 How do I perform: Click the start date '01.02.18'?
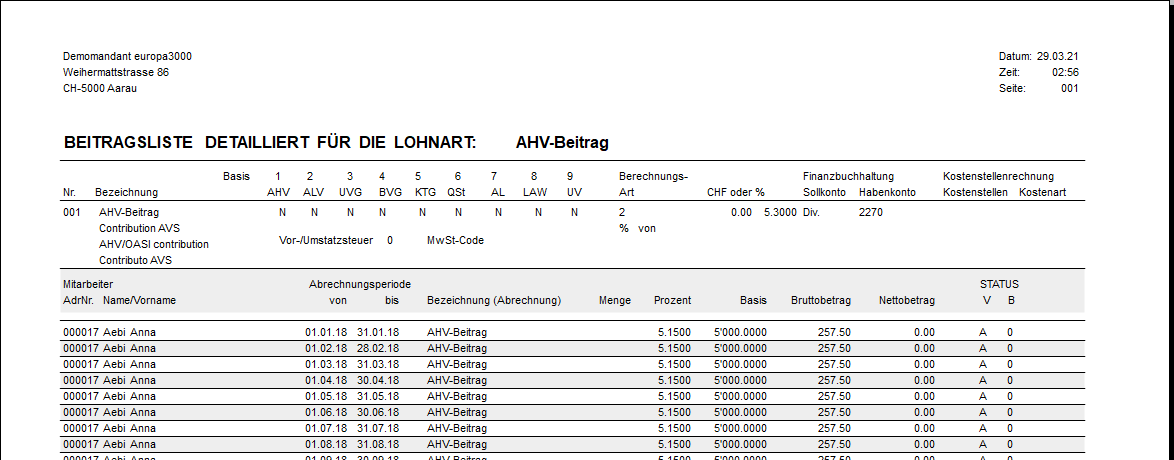(326, 348)
